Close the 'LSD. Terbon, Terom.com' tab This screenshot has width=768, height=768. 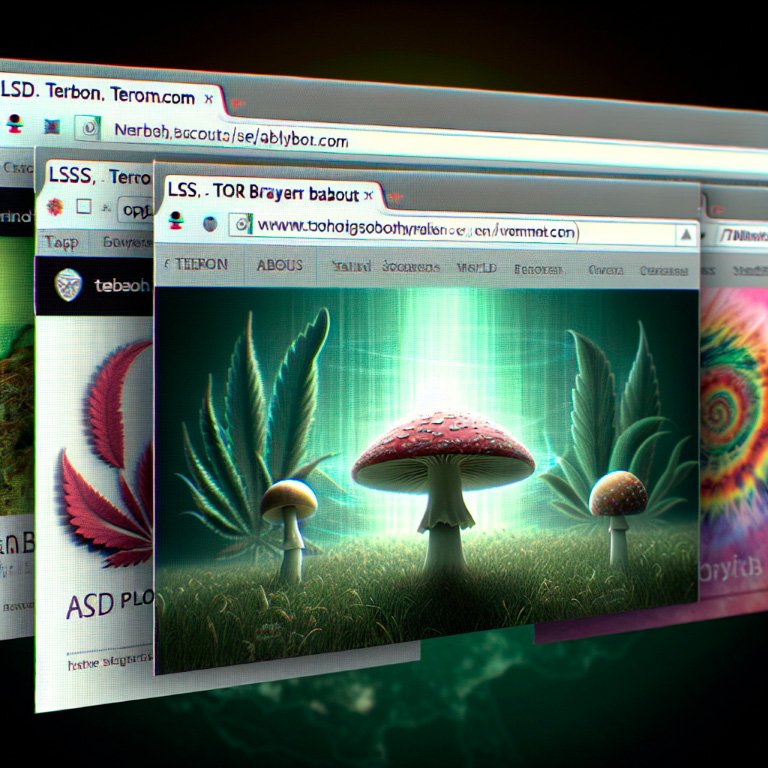(208, 99)
